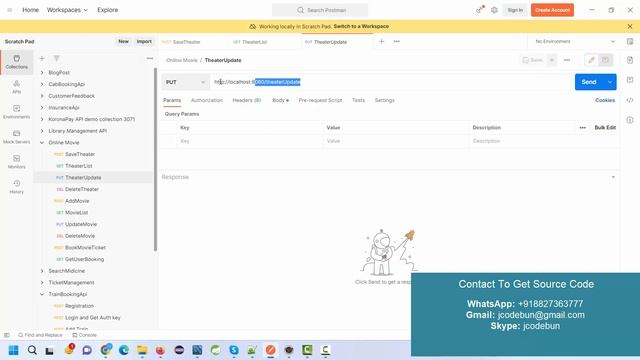Open the Query Params column options dots
Screen dimensions: 640x360
point(582,128)
